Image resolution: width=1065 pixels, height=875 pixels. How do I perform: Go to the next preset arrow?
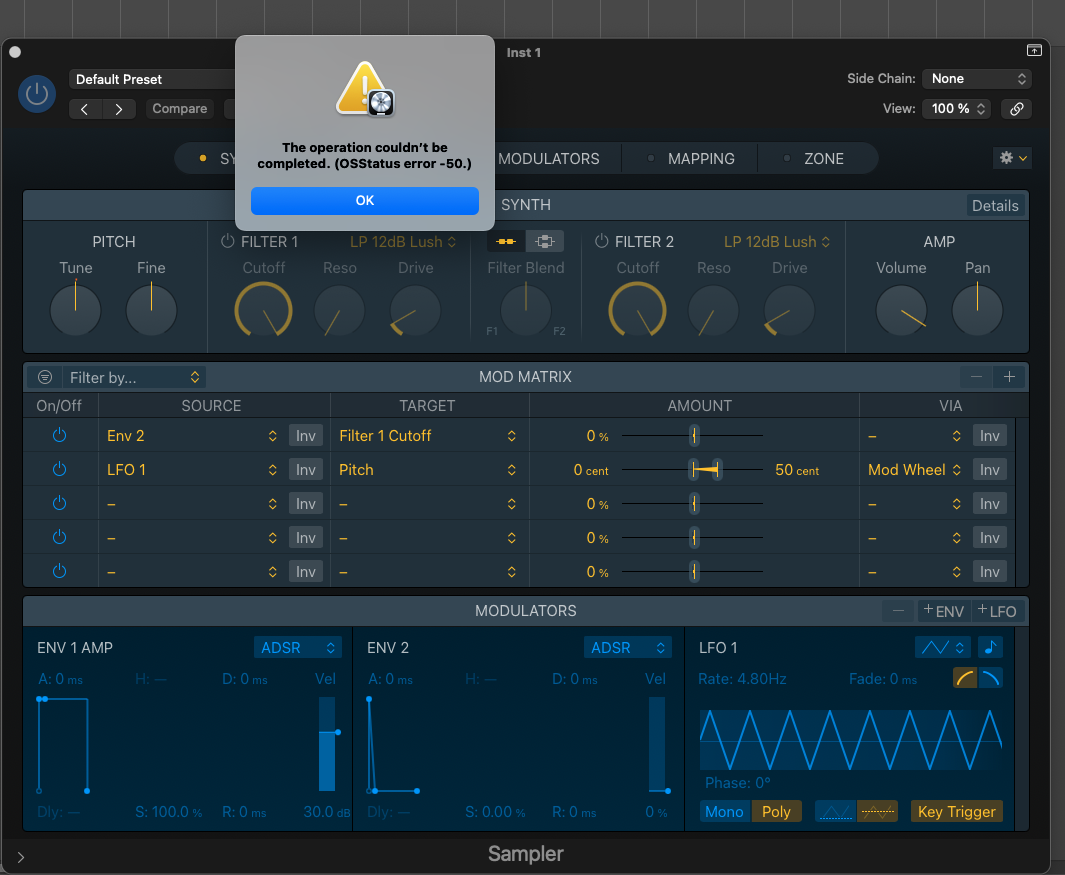pos(119,109)
